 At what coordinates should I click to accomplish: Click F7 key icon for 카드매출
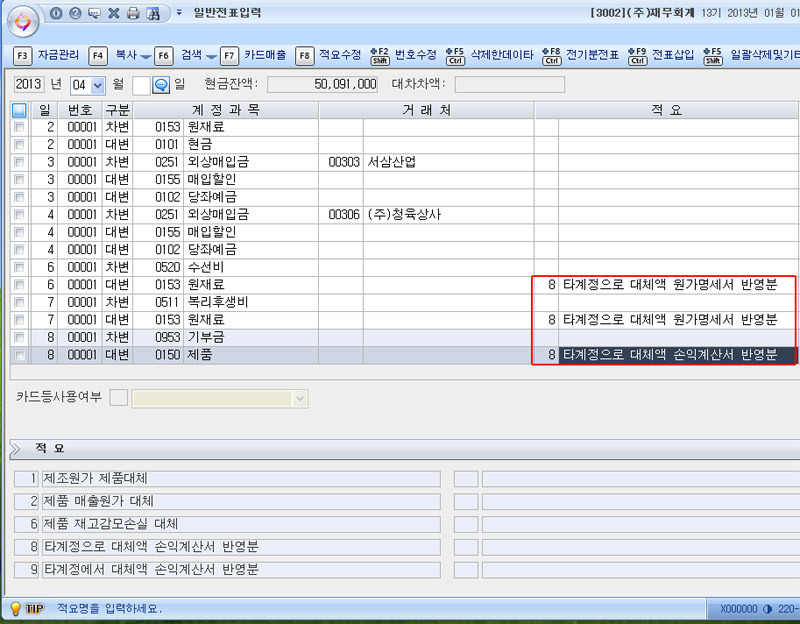click(230, 56)
